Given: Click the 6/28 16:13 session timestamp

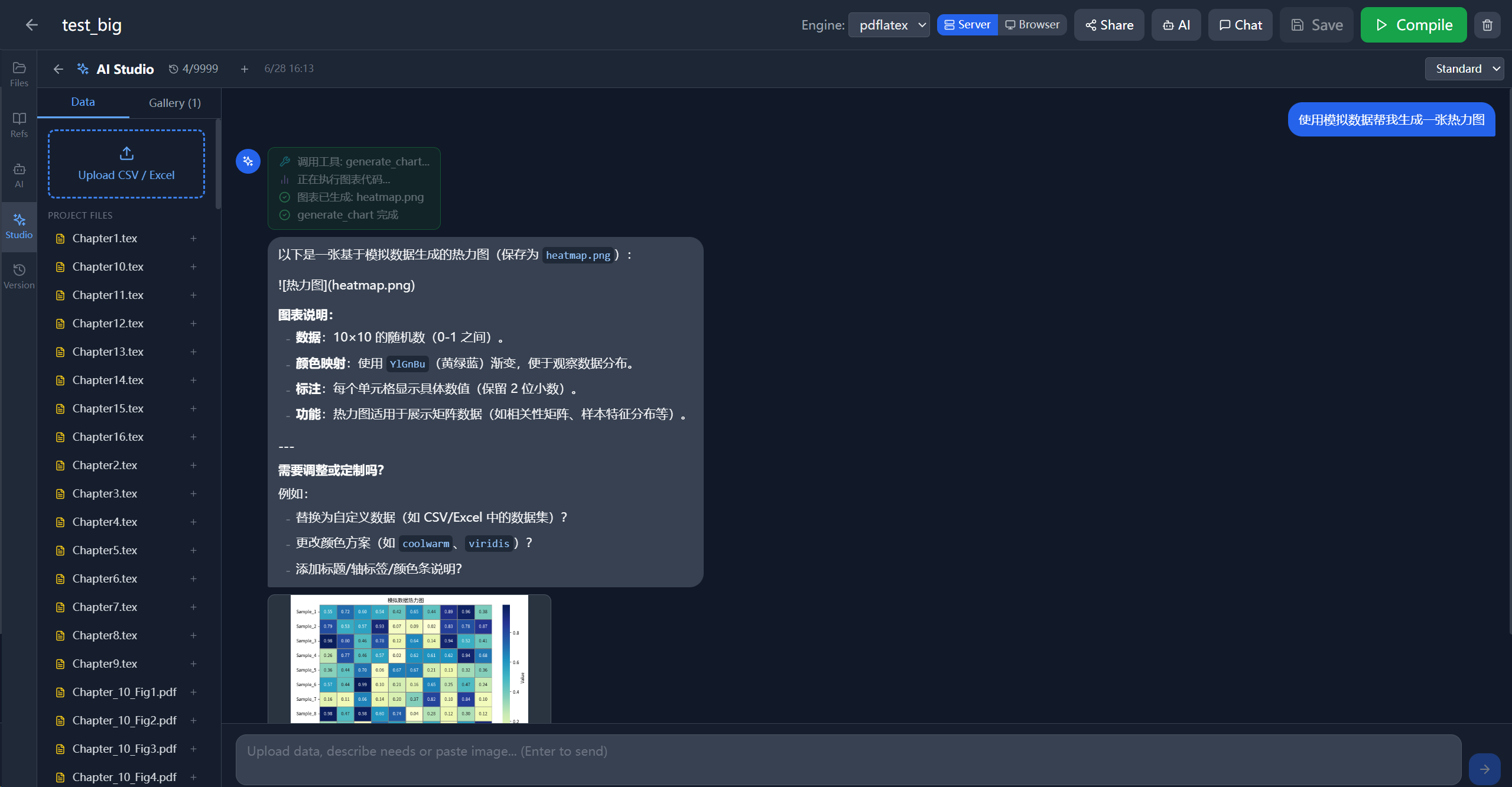Looking at the screenshot, I should click(x=289, y=69).
